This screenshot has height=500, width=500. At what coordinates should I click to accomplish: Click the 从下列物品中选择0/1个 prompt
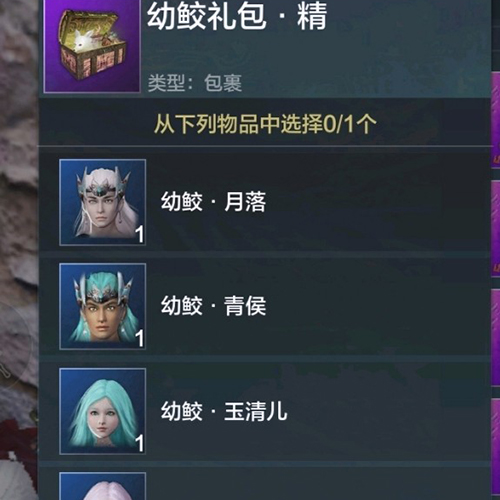(x=266, y=124)
